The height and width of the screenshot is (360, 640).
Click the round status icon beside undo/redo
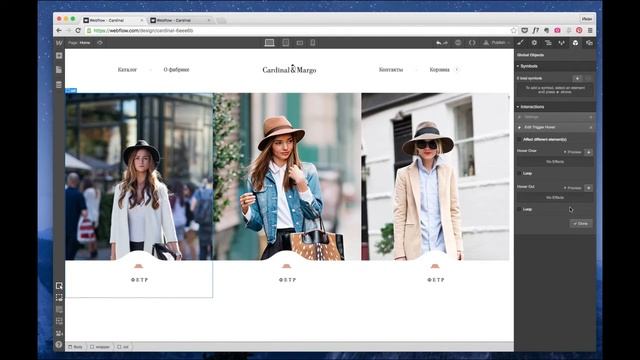(x=458, y=43)
